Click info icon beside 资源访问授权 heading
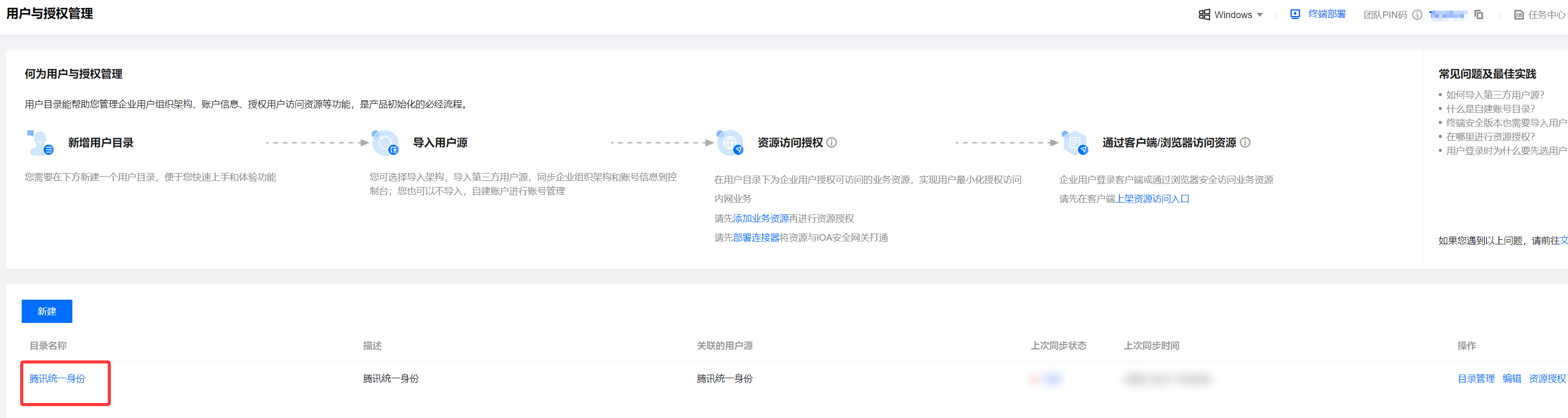The height and width of the screenshot is (418, 1568). (831, 143)
